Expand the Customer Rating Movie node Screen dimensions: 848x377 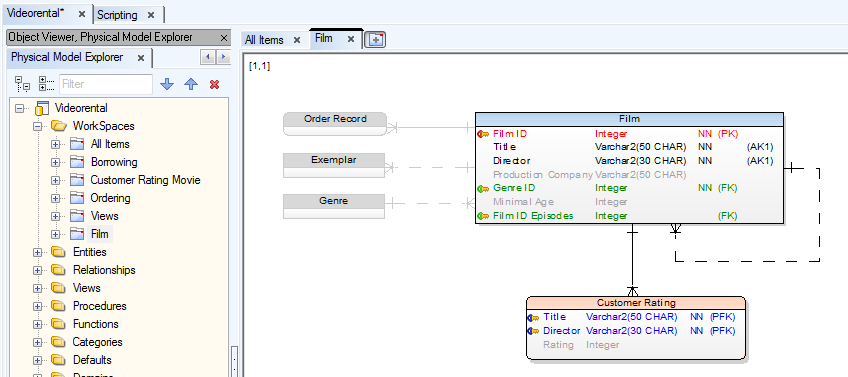coord(55,180)
